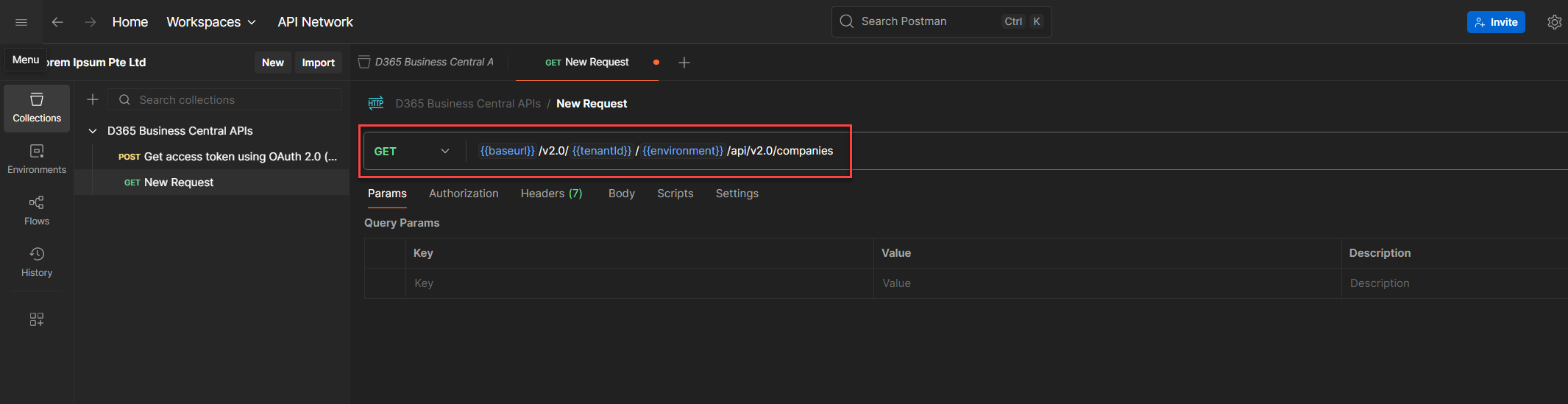Click the Invite button
Viewport: 1568px width, 404px height.
[x=1496, y=22]
